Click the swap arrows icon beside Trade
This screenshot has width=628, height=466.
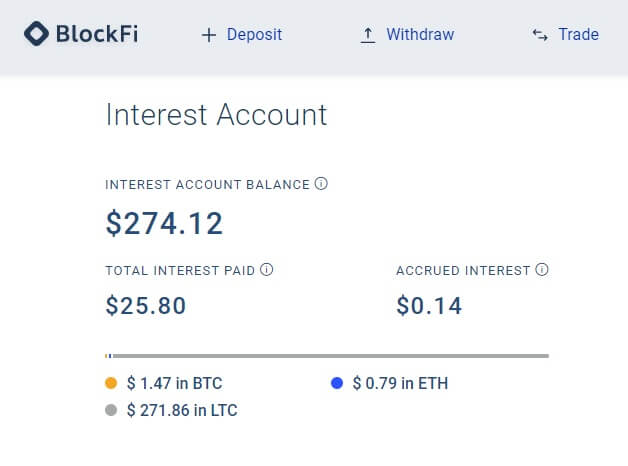pos(540,35)
